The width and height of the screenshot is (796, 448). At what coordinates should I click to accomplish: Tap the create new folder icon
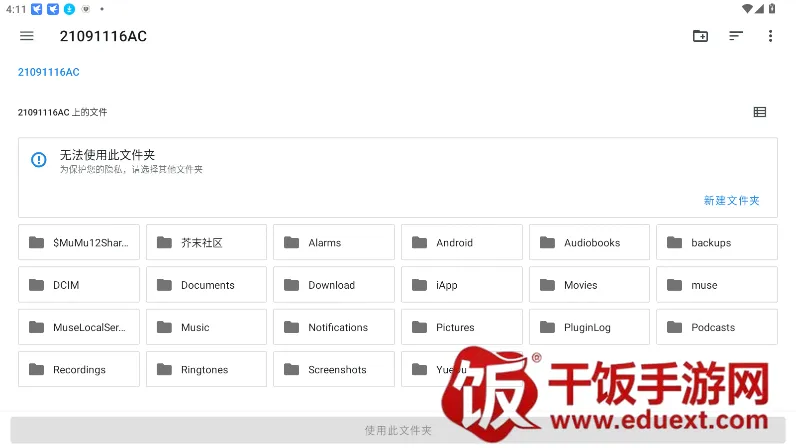pyautogui.click(x=700, y=36)
